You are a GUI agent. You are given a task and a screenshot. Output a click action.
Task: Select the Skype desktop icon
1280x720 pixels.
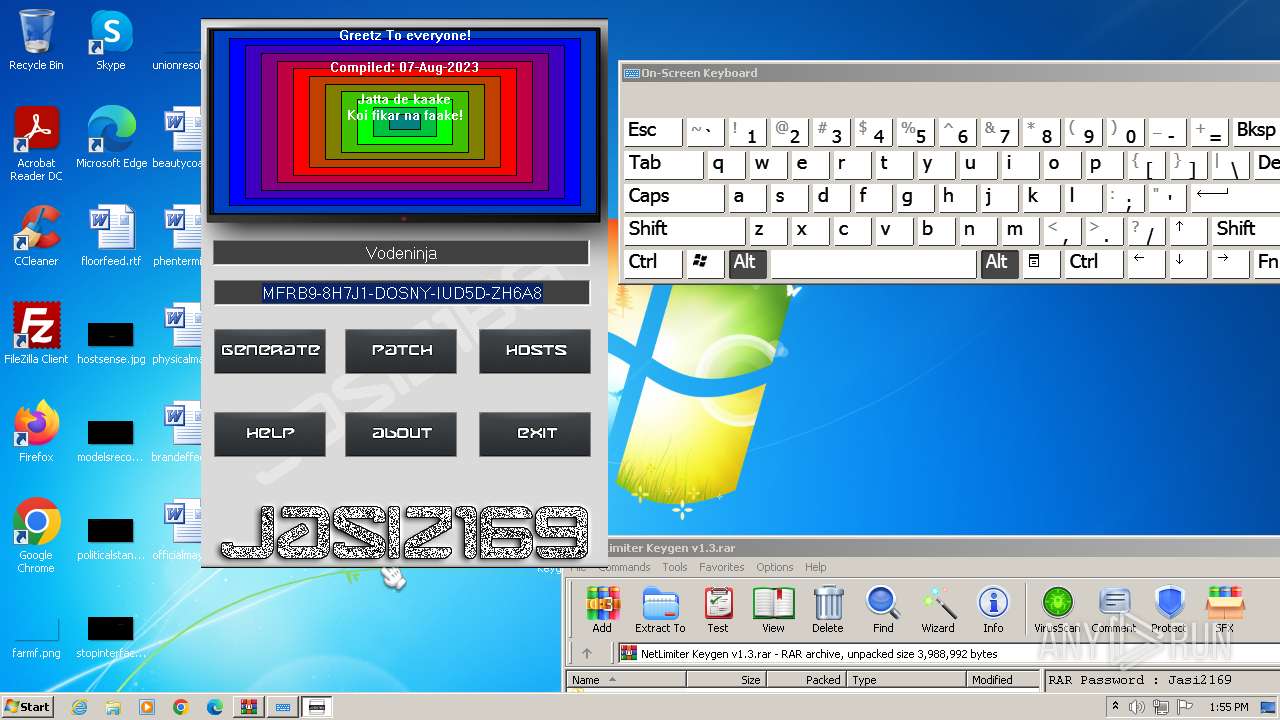click(x=110, y=40)
